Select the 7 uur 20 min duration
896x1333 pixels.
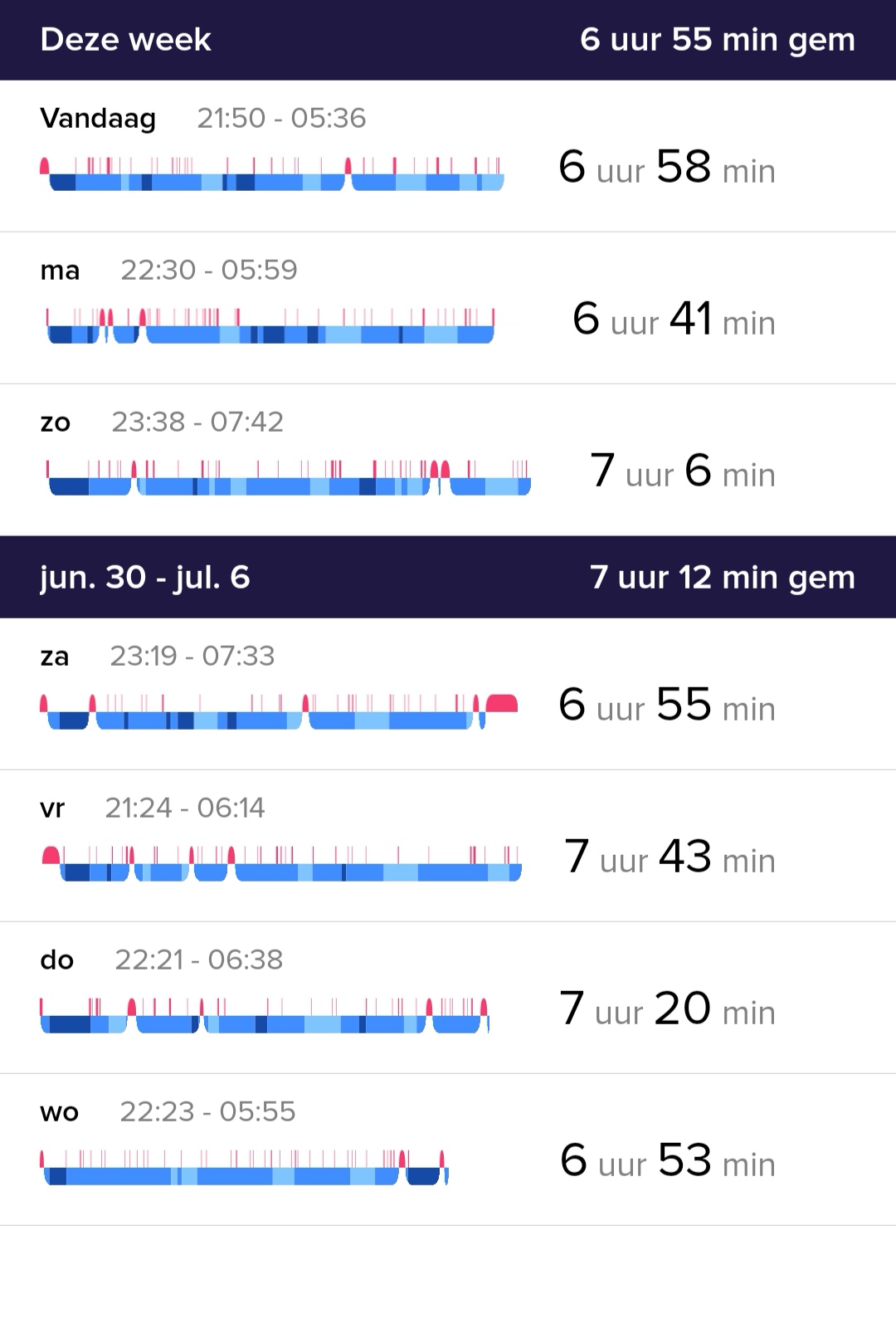click(x=667, y=1009)
